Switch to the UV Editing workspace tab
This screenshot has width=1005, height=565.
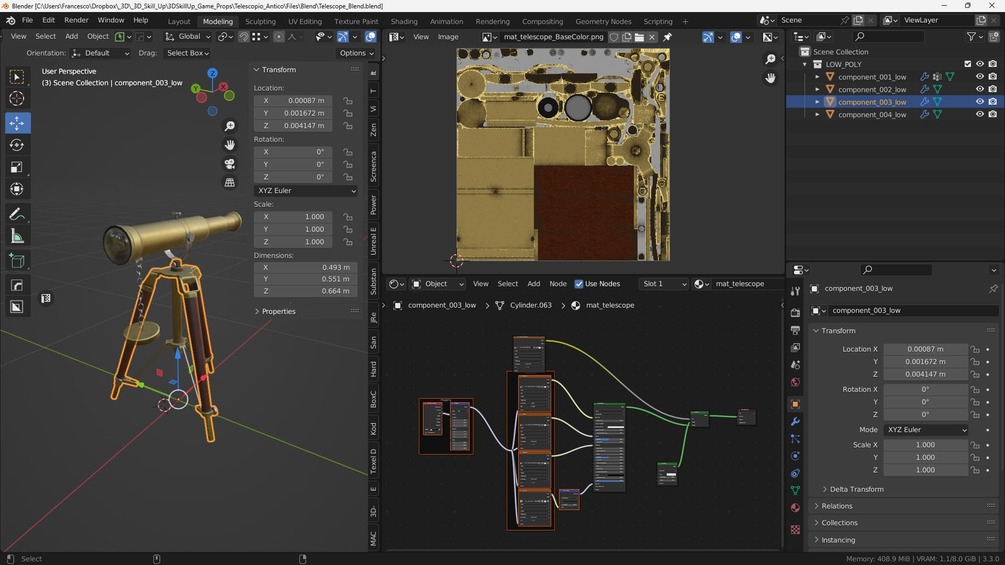coord(304,21)
